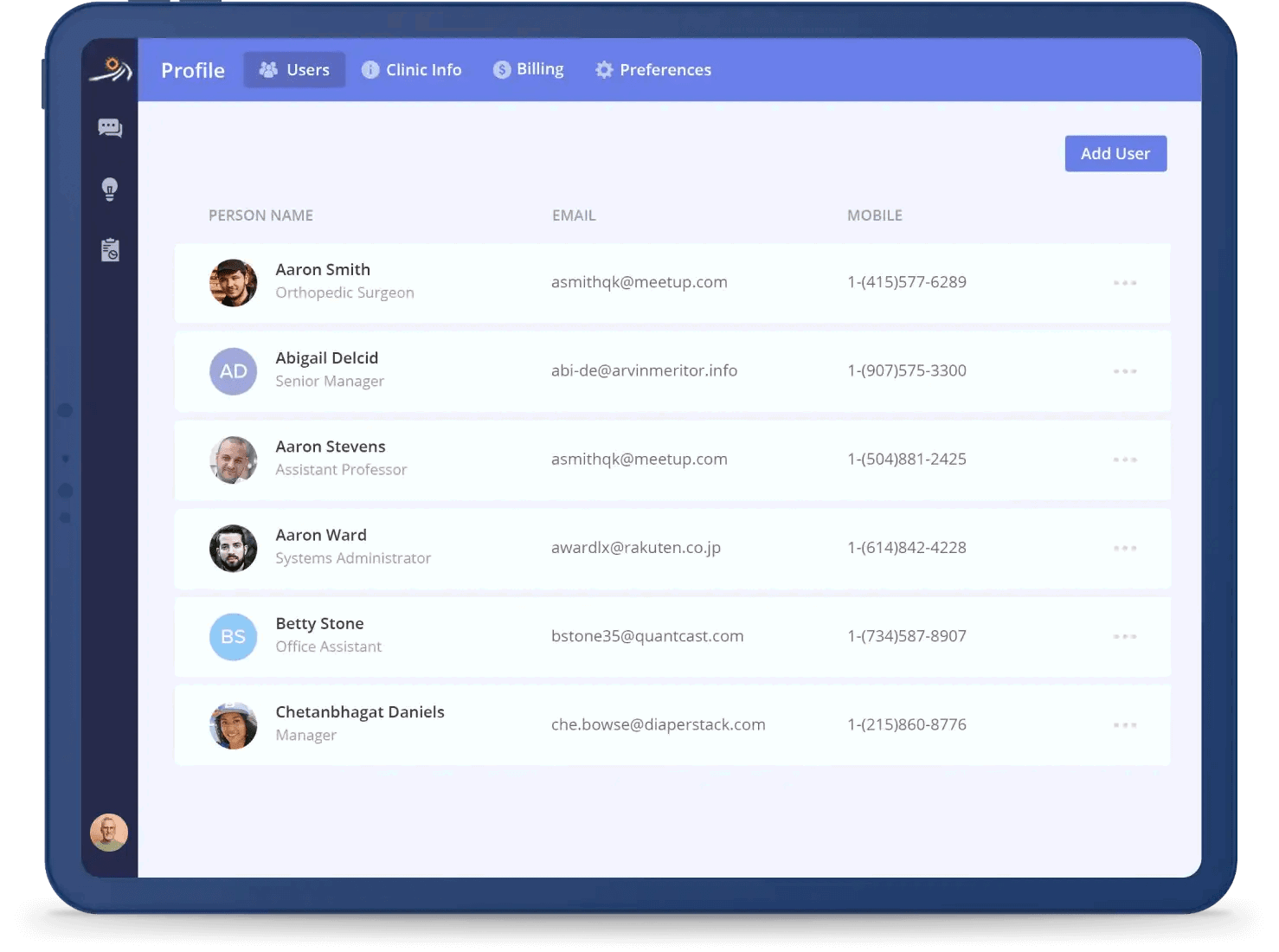Open the more options menu for Betty Stone

tap(1125, 636)
